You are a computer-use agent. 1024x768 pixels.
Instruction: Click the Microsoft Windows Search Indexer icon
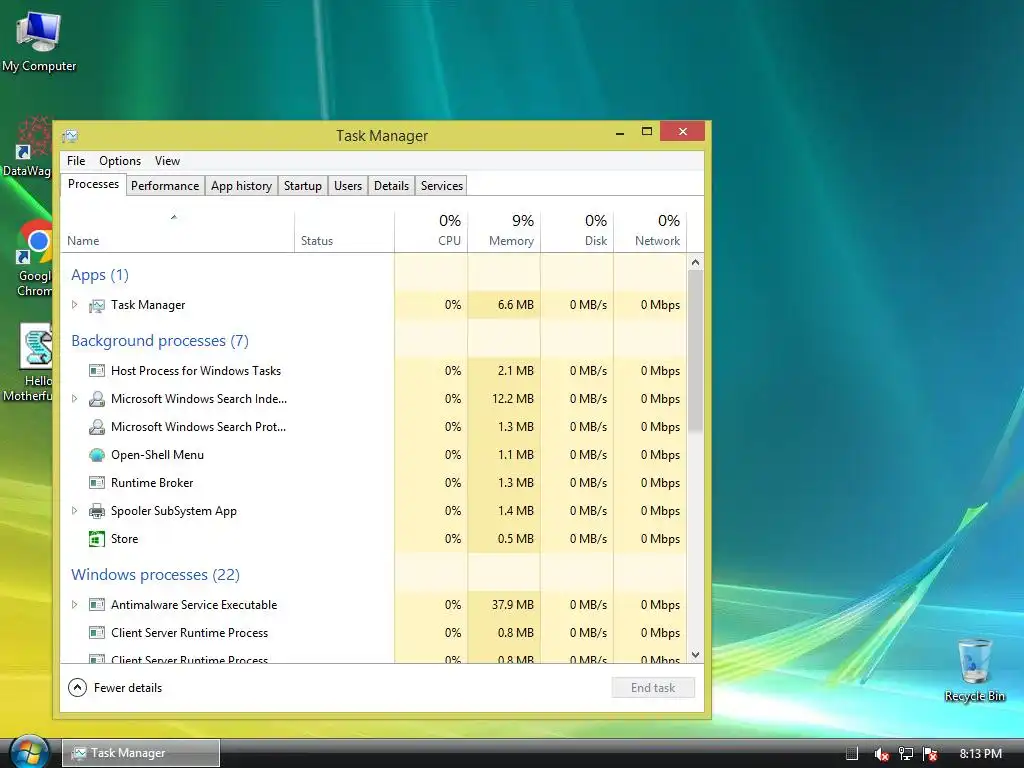click(97, 399)
